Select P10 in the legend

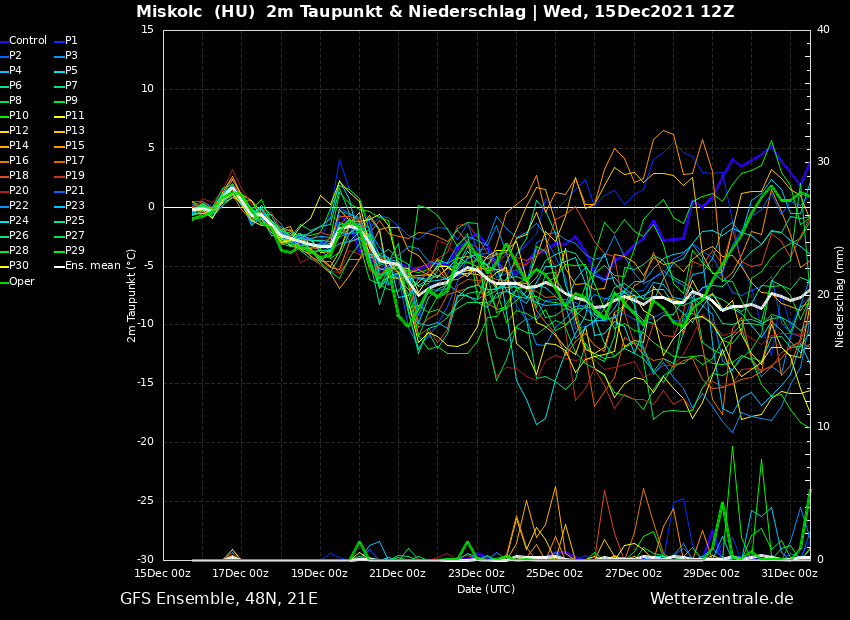pyautogui.click(x=19, y=116)
